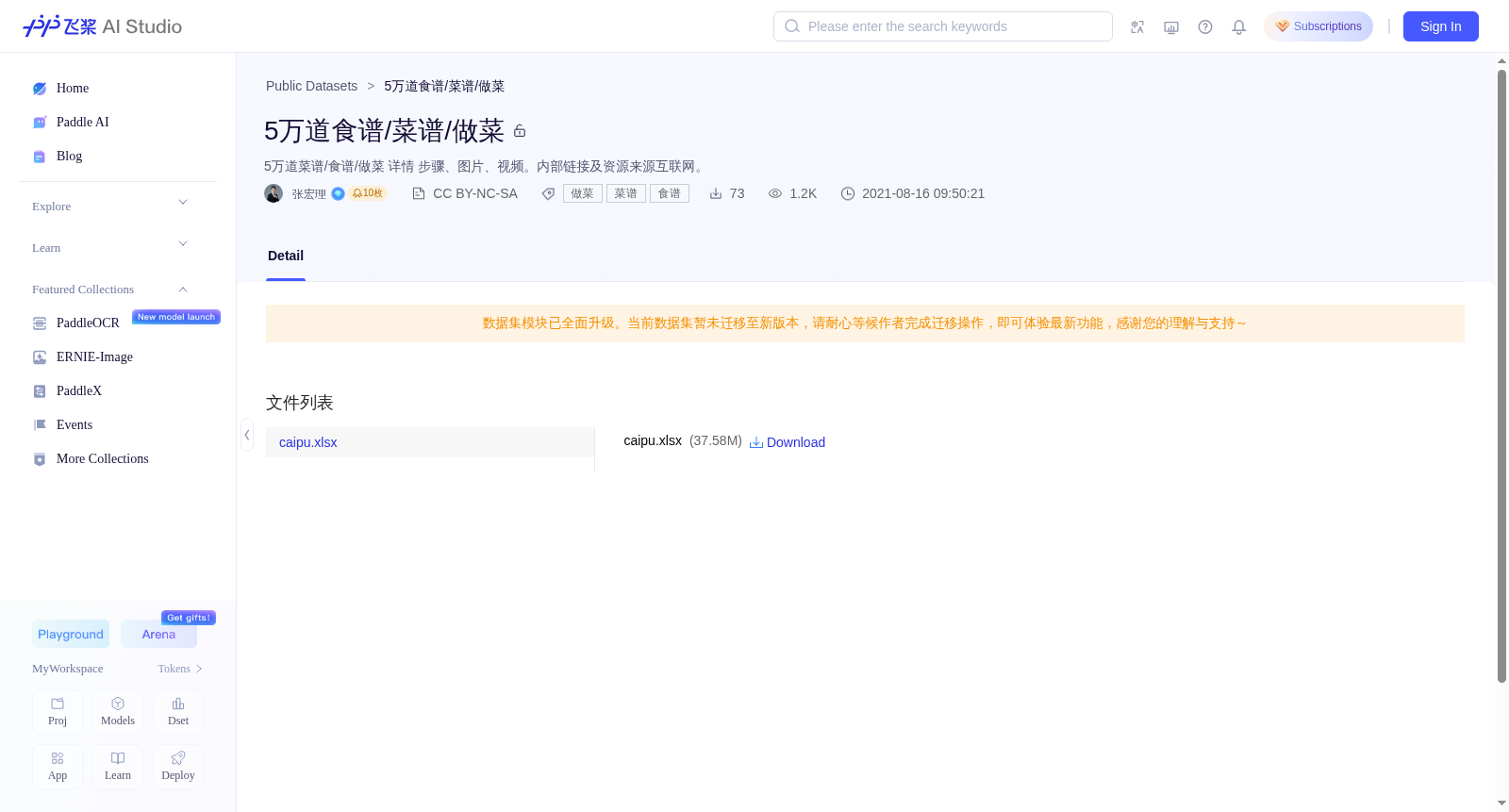This screenshot has height=812, width=1509.
Task: Open Subscriptions button
Action: (1318, 26)
